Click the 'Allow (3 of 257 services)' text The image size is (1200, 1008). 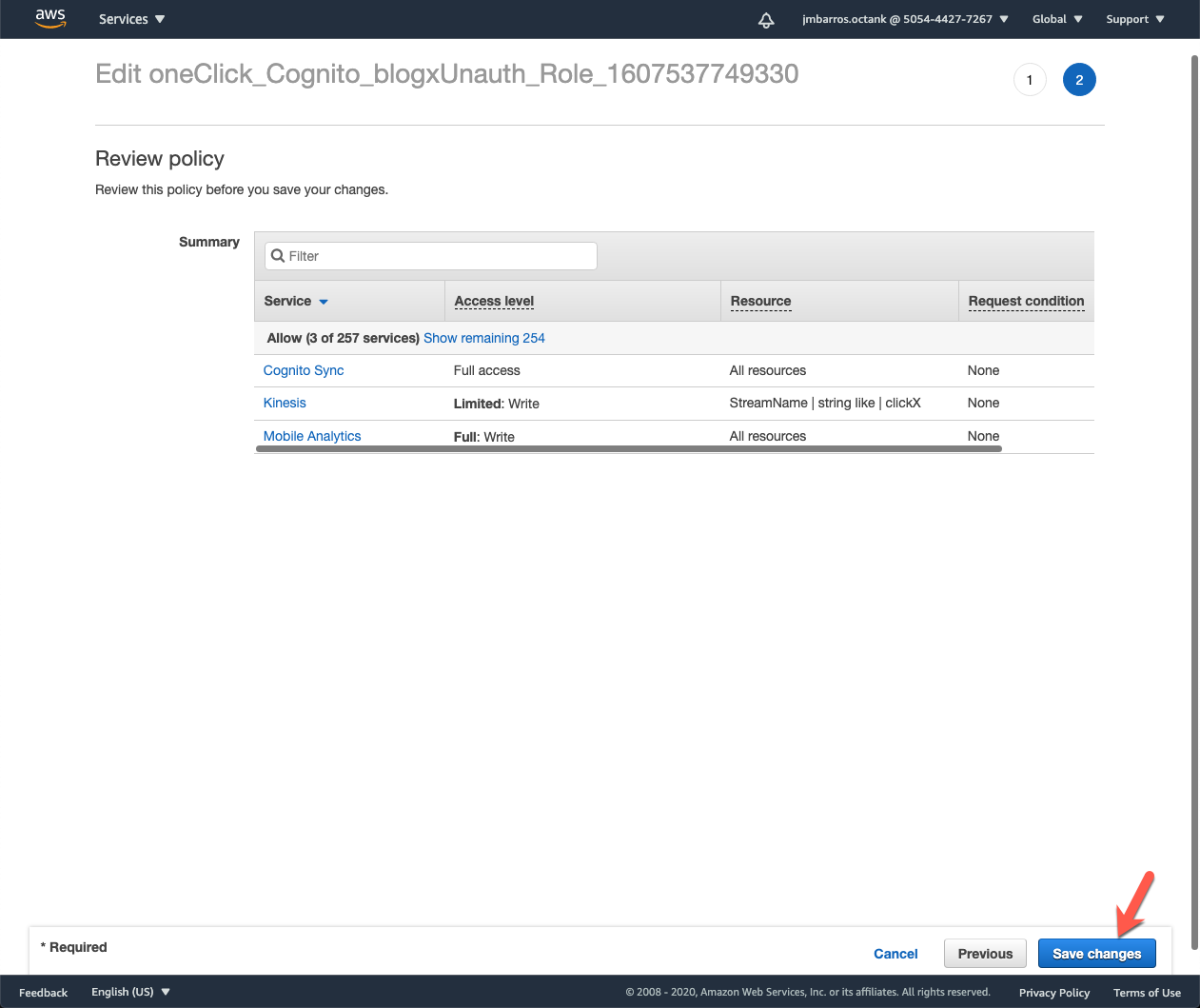pos(343,338)
